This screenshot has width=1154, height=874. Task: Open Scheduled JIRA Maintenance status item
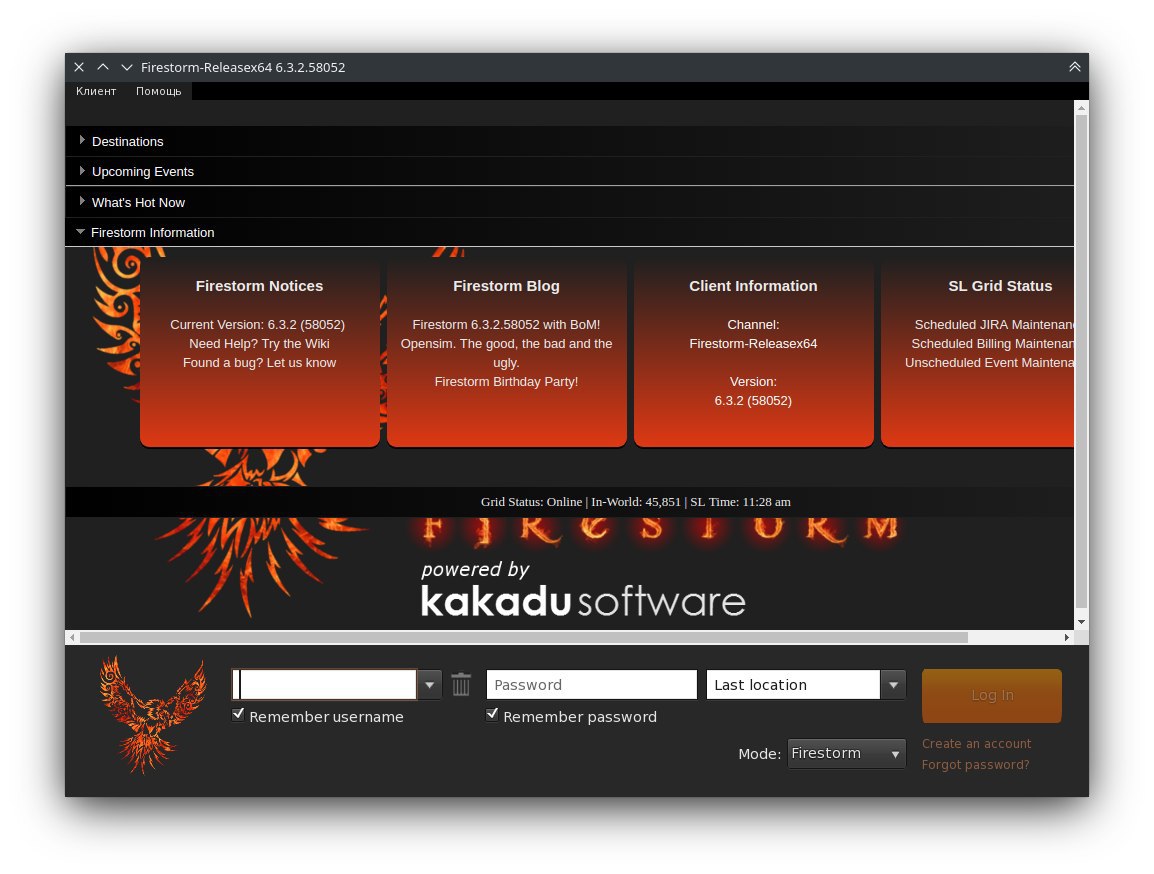coord(994,324)
